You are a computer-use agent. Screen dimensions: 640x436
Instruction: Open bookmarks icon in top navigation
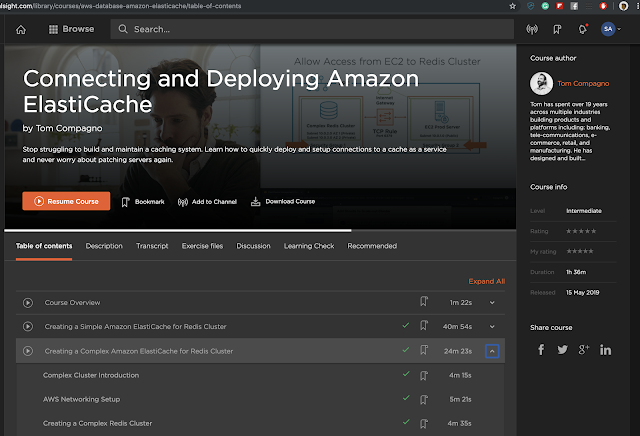coord(557,29)
